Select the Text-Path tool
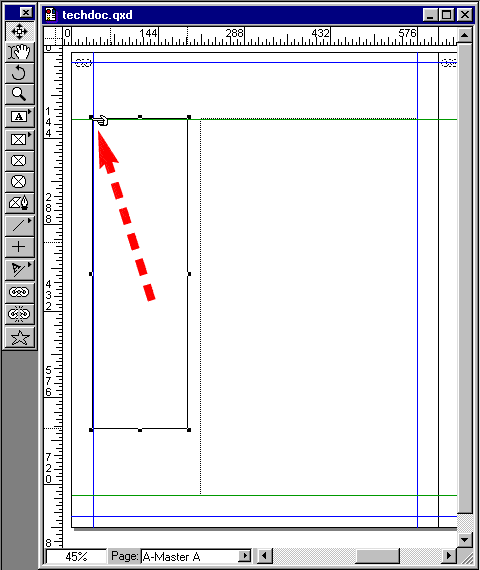 pos(20,270)
